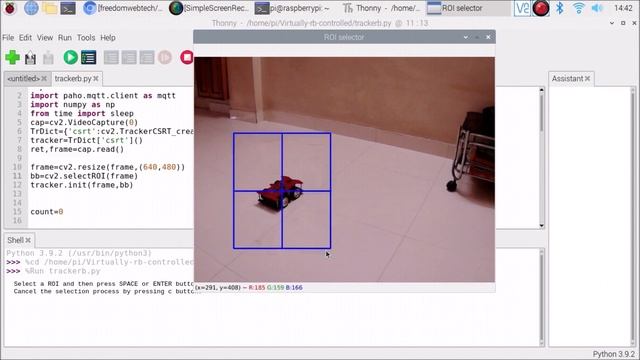
Task: Create a new file with green plus icon
Action: coord(12,58)
